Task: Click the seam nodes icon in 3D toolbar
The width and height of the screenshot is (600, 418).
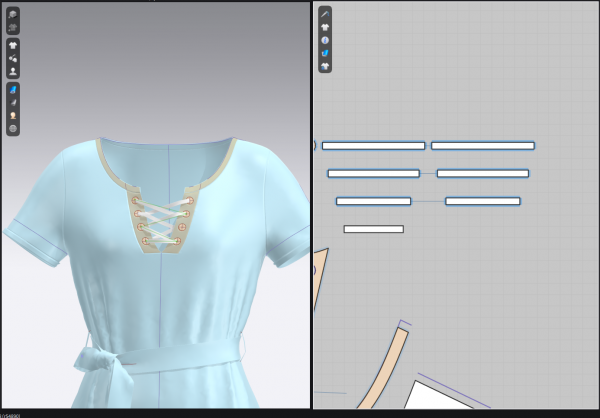Action: click(x=13, y=58)
